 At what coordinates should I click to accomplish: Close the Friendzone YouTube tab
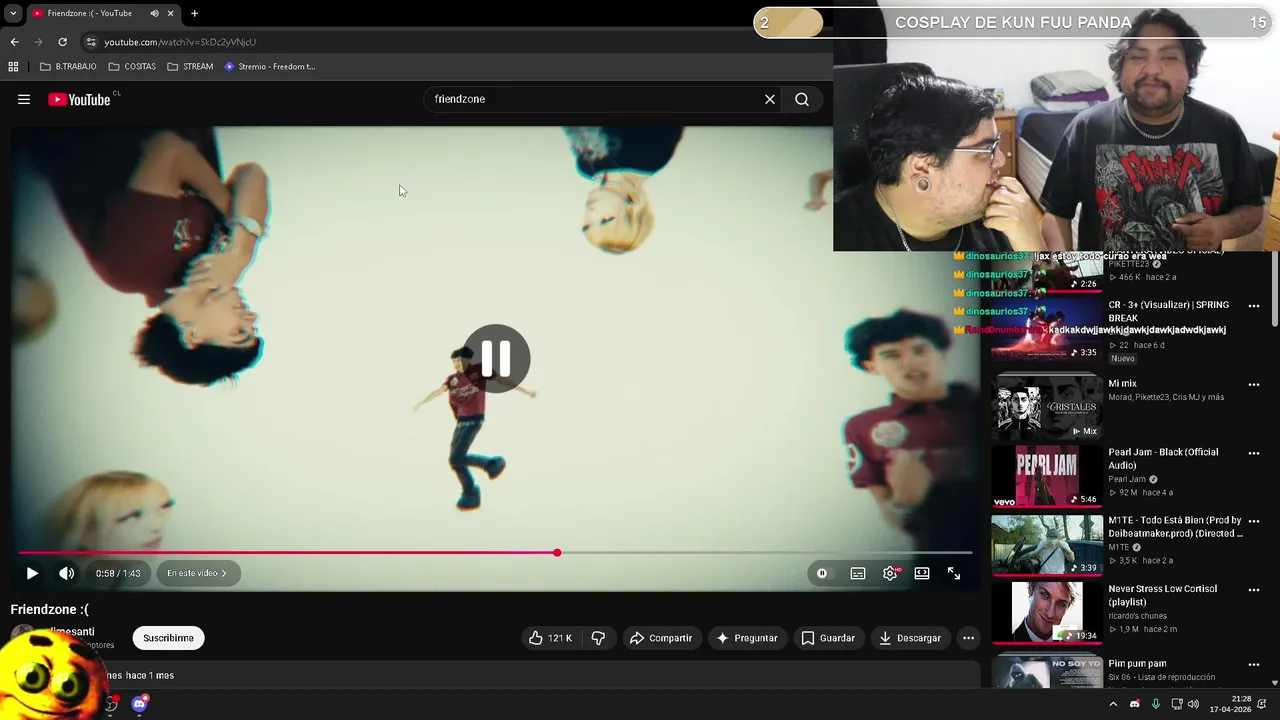tap(170, 14)
